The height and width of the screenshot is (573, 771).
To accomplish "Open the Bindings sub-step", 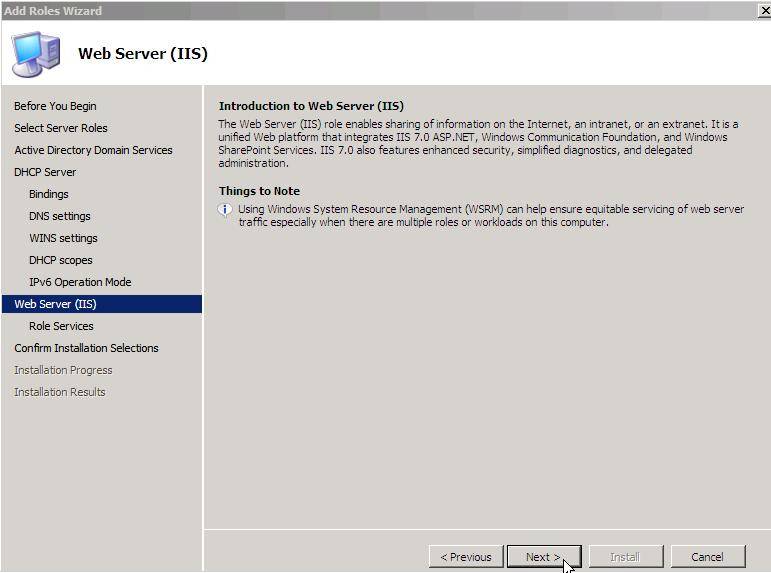I will point(49,194).
